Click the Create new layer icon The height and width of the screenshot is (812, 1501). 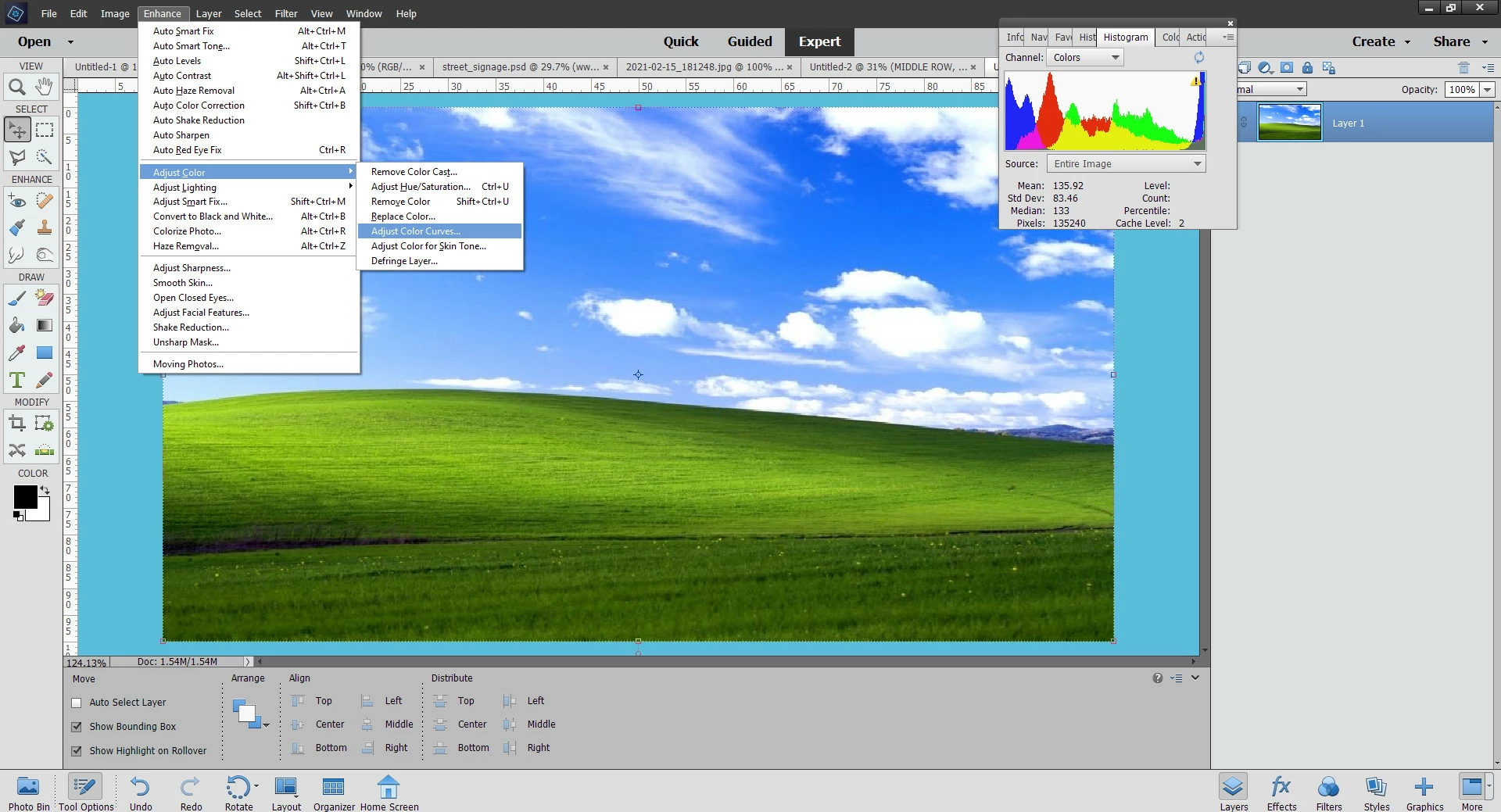(1245, 68)
